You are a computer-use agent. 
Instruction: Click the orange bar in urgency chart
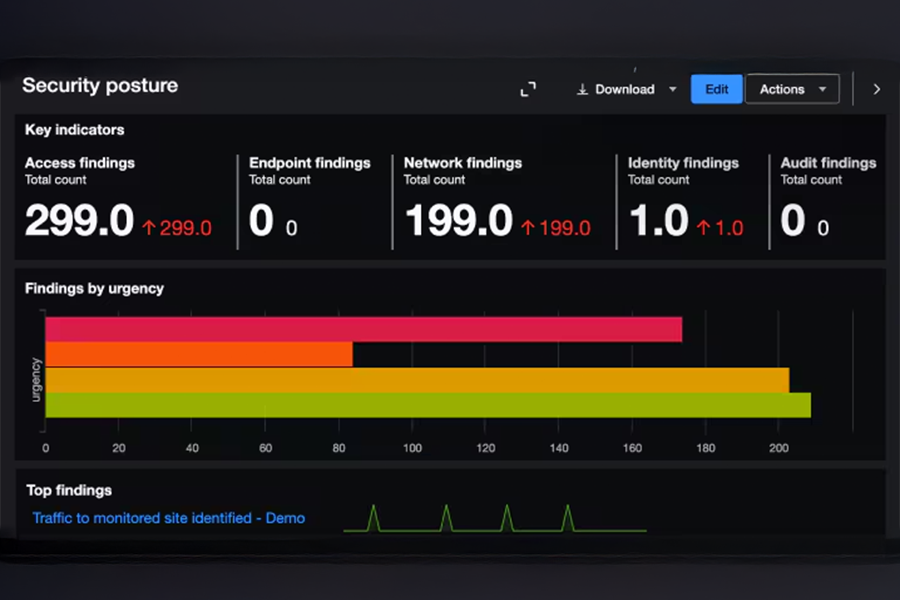(198, 354)
